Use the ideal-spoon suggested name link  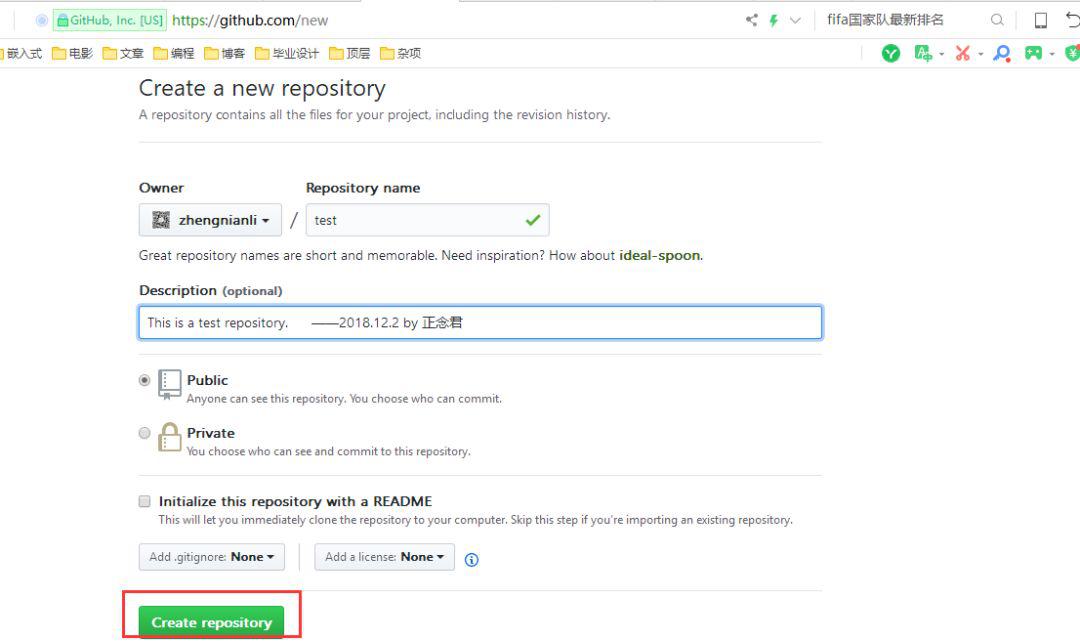point(660,255)
